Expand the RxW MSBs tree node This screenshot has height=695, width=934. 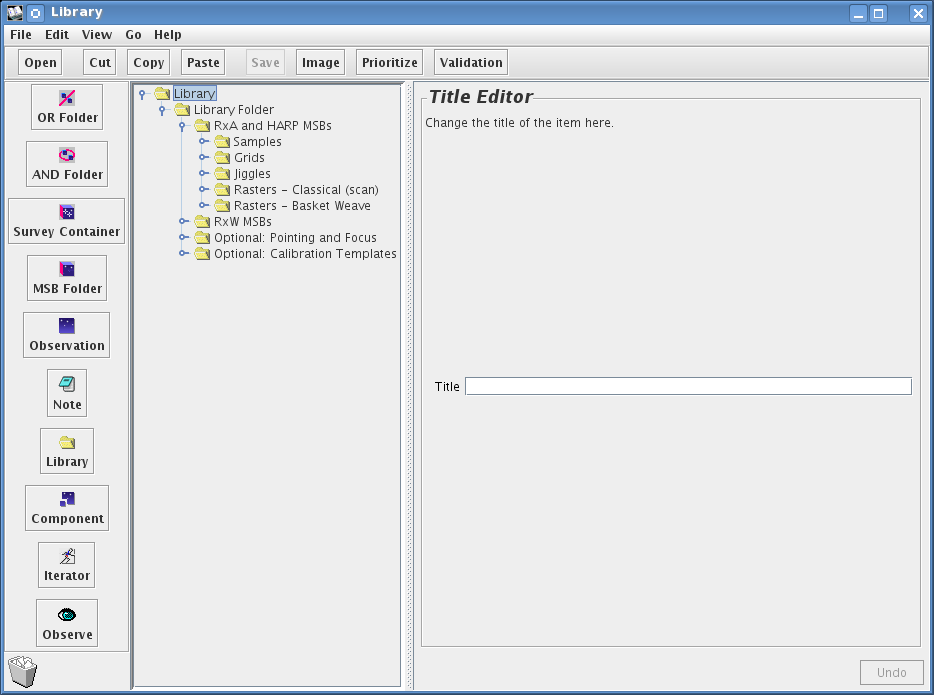(x=183, y=222)
